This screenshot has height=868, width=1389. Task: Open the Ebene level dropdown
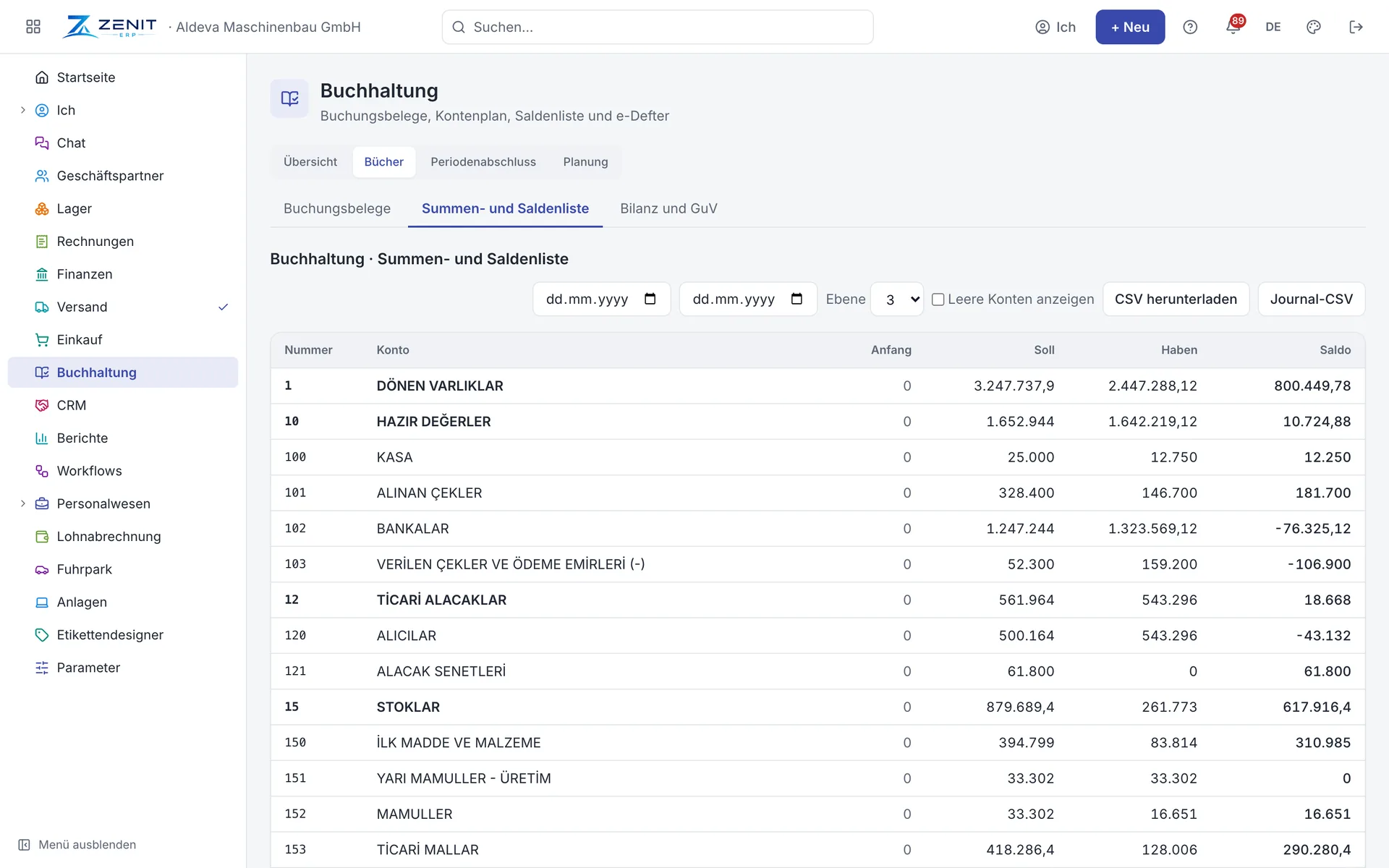(x=897, y=299)
